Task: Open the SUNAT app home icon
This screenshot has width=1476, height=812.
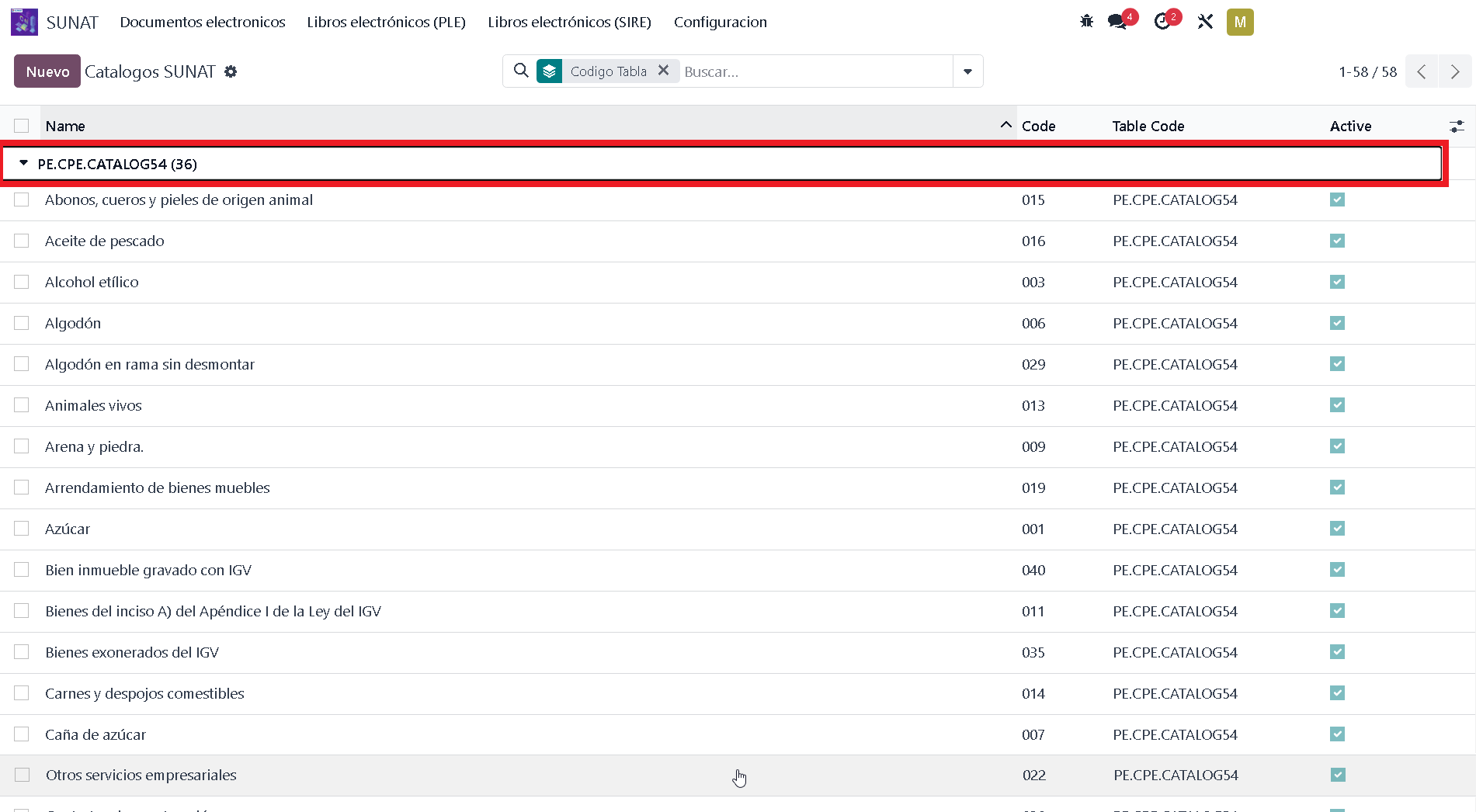Action: click(24, 22)
